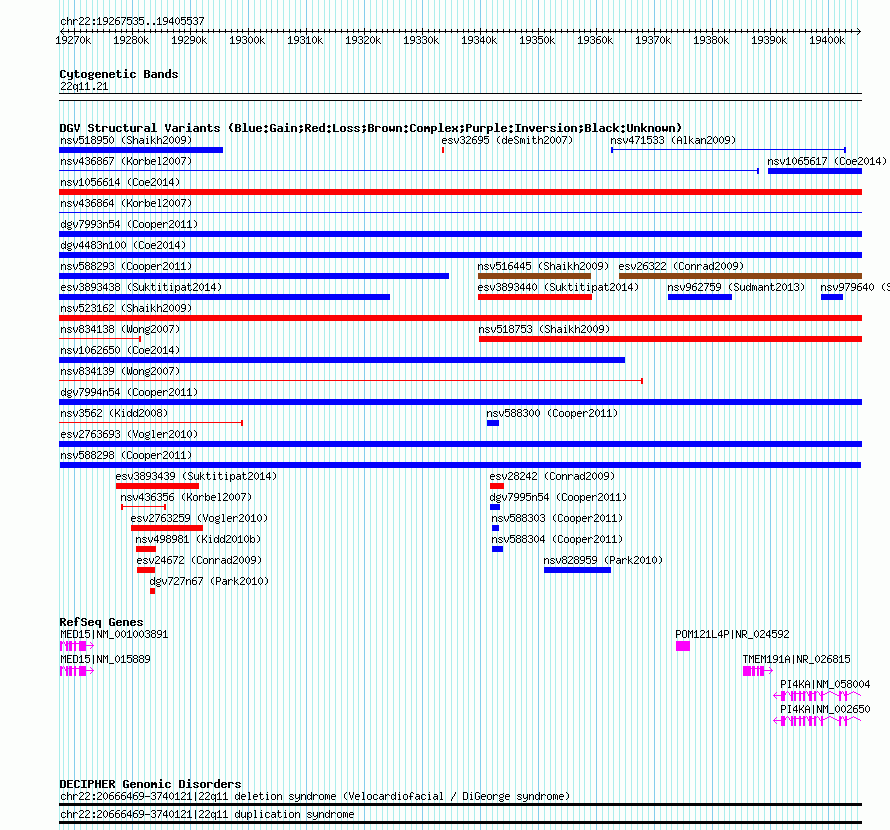Screen dimensions: 890x830
Task: Open the 22q11 duplication syndrome entry
Action: pos(207,814)
